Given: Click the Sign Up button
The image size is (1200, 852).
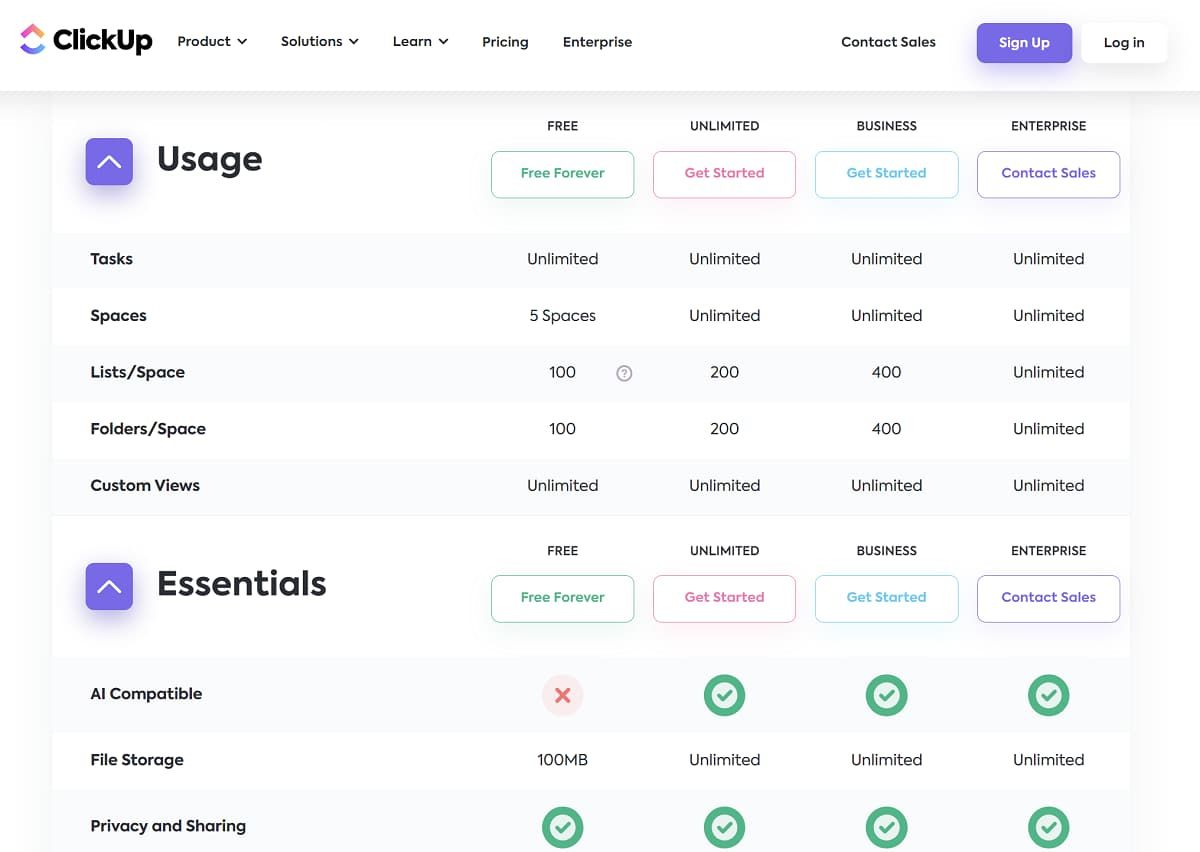Looking at the screenshot, I should point(1024,42).
